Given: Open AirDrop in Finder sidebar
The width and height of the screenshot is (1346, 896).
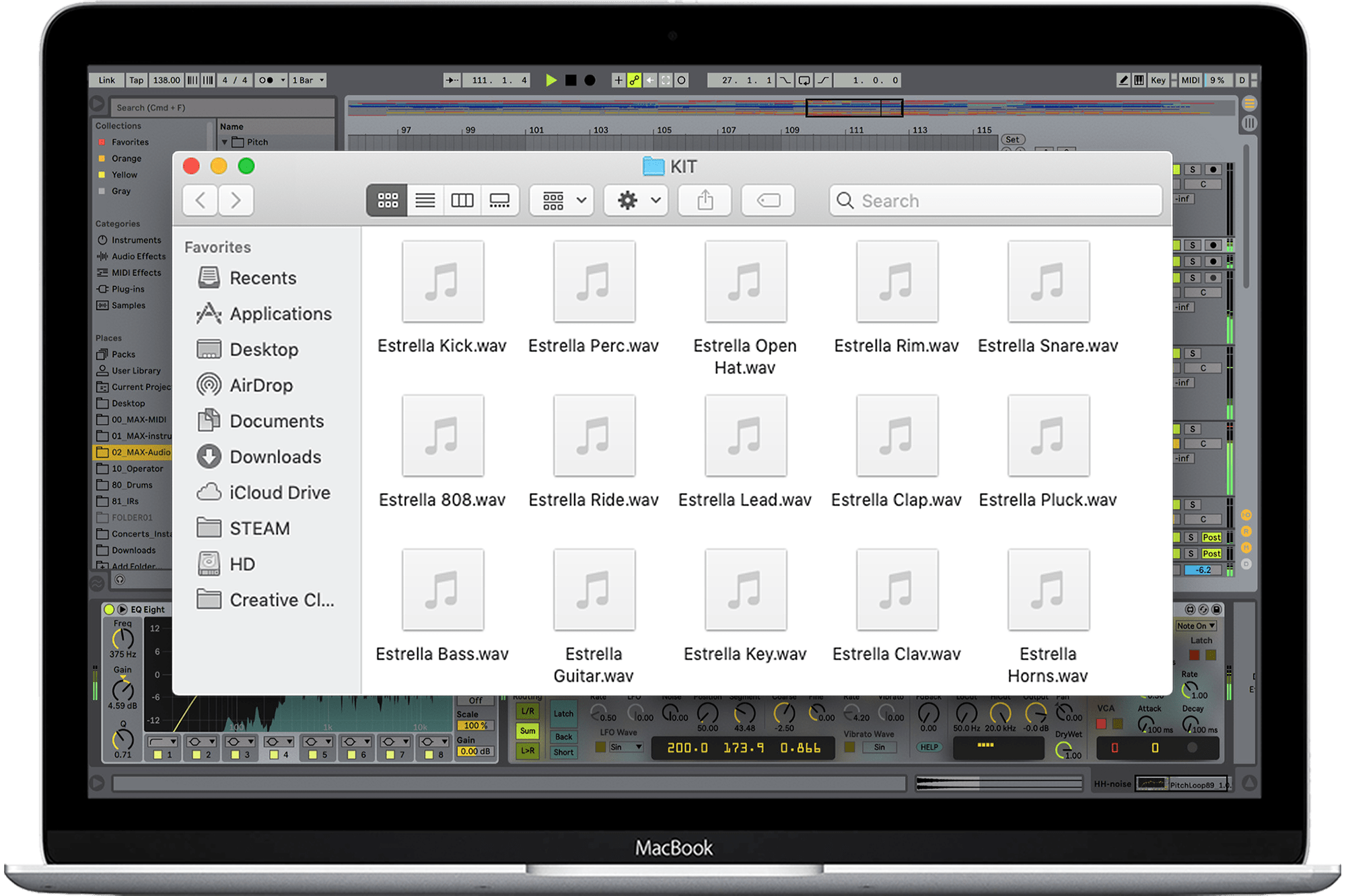Looking at the screenshot, I should click(245, 385).
